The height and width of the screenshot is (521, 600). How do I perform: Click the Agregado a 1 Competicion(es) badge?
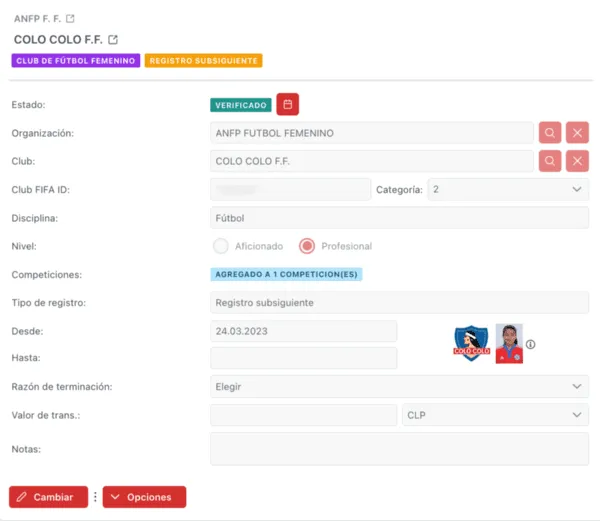(x=286, y=274)
